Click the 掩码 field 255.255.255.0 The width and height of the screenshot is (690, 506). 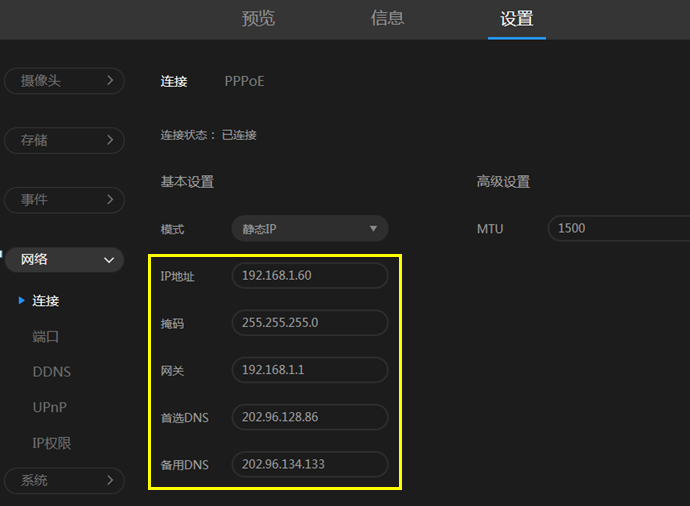tap(310, 323)
